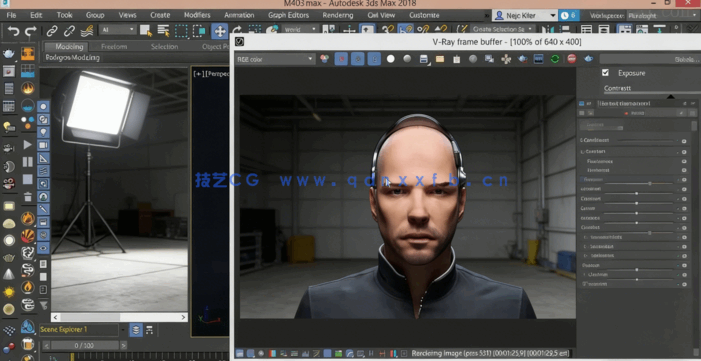The image size is (701, 361).
Task: Click the white teapot icon in left toolbar
Action: click(x=8, y=54)
